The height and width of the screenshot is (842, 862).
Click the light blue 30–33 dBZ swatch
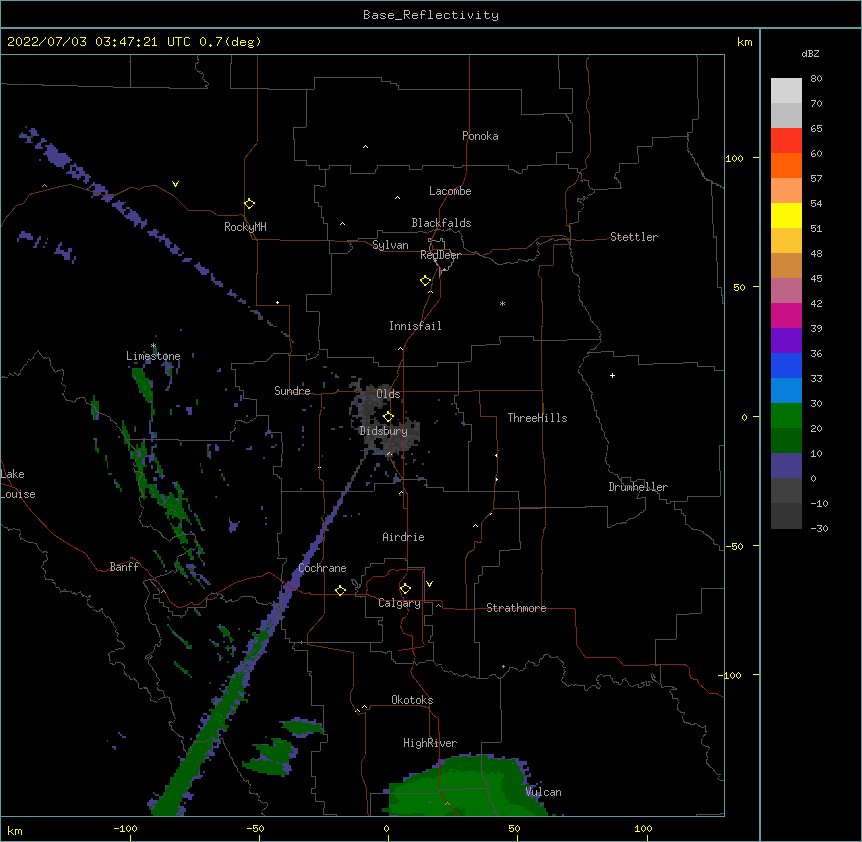[786, 391]
